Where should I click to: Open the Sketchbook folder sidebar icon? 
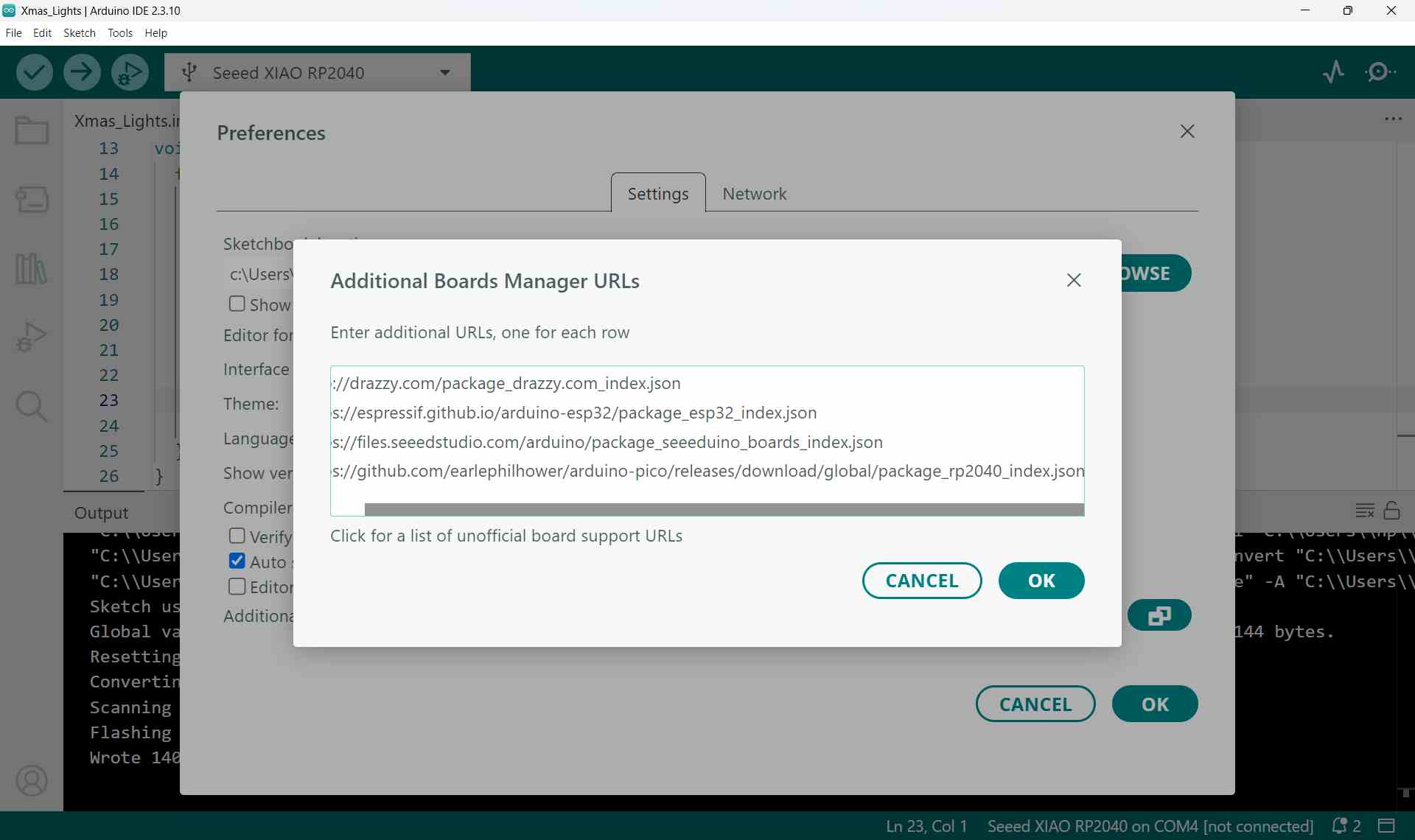(32, 130)
